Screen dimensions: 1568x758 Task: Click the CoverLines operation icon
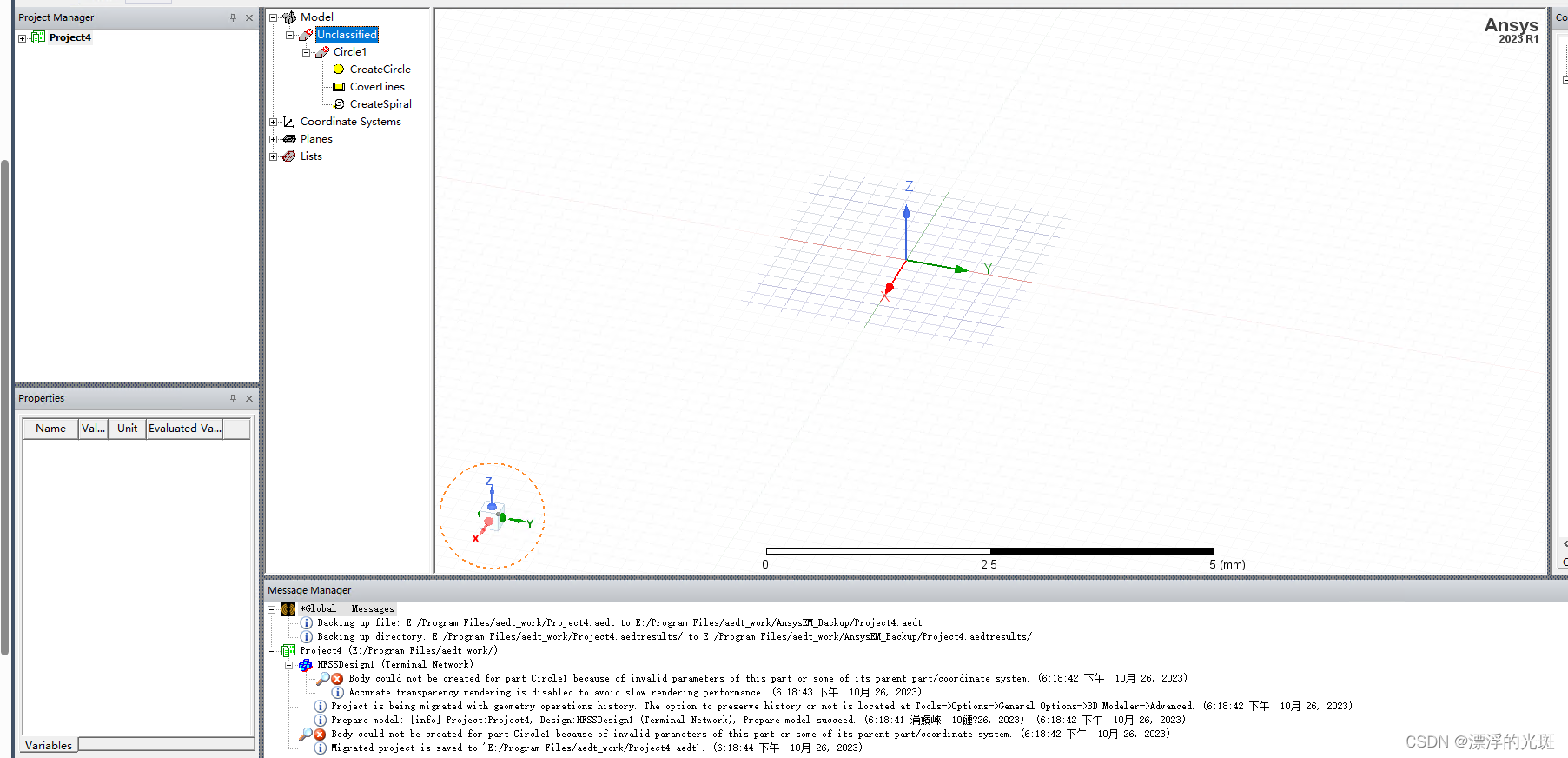coord(339,87)
